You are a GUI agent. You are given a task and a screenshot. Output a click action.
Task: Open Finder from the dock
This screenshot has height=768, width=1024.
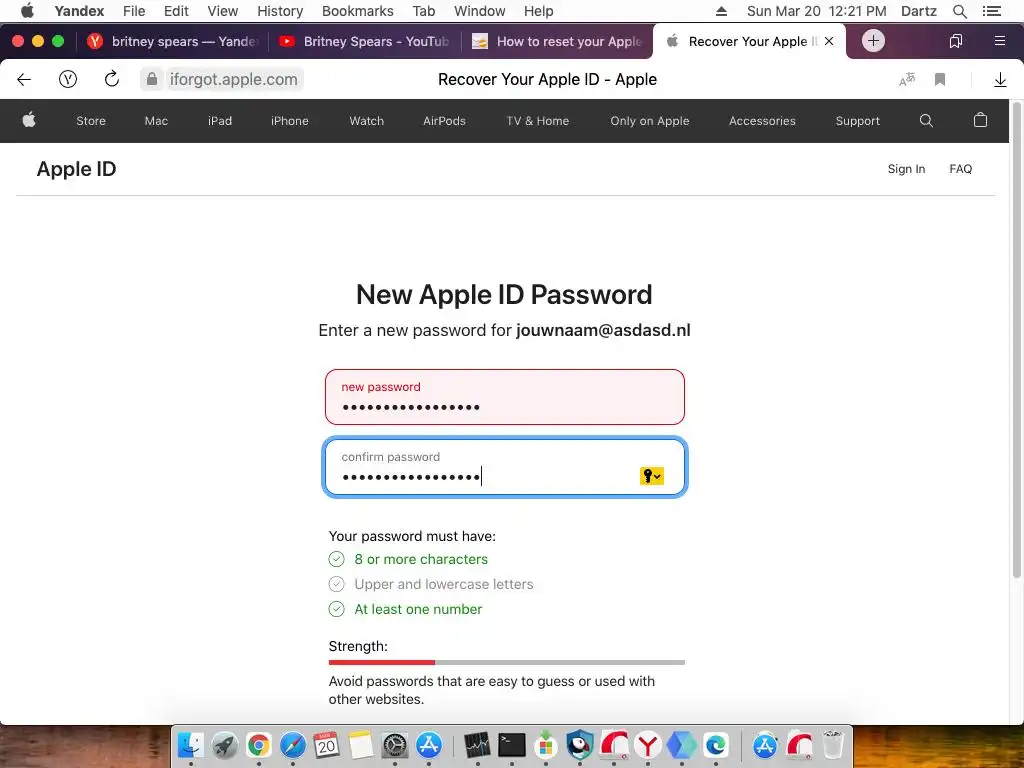click(190, 744)
